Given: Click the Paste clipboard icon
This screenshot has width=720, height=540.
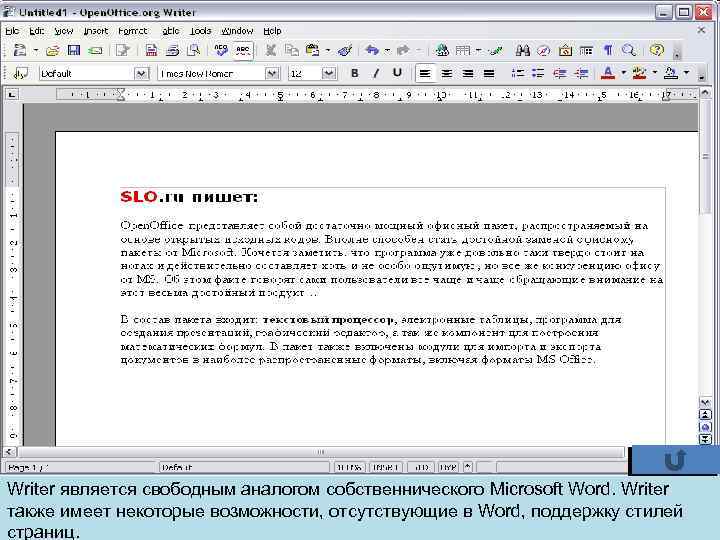Looking at the screenshot, I should 313,50.
